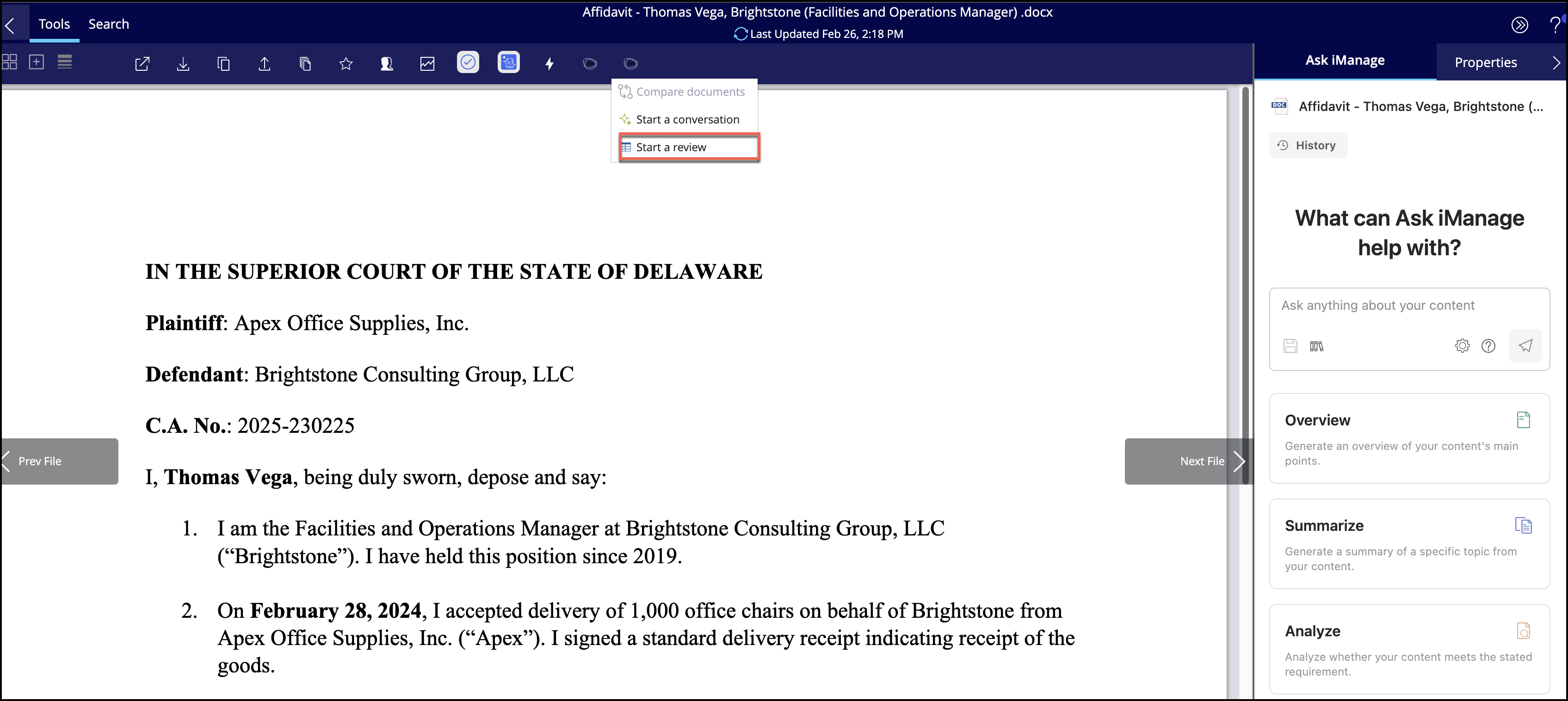This screenshot has width=1568, height=701.
Task: Click the open-in-new-window icon
Action: [142, 63]
